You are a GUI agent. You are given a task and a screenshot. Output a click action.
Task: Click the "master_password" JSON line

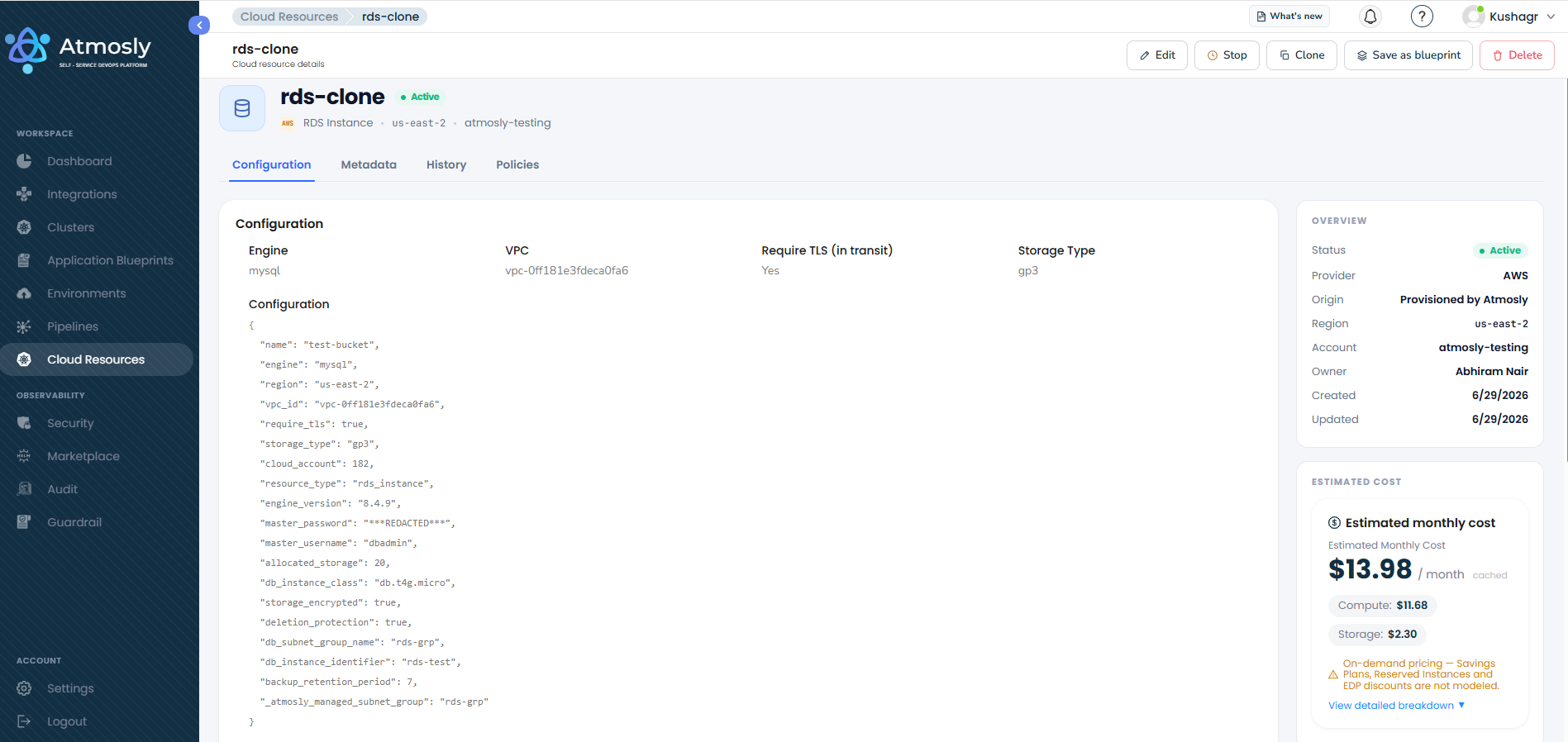tap(358, 523)
